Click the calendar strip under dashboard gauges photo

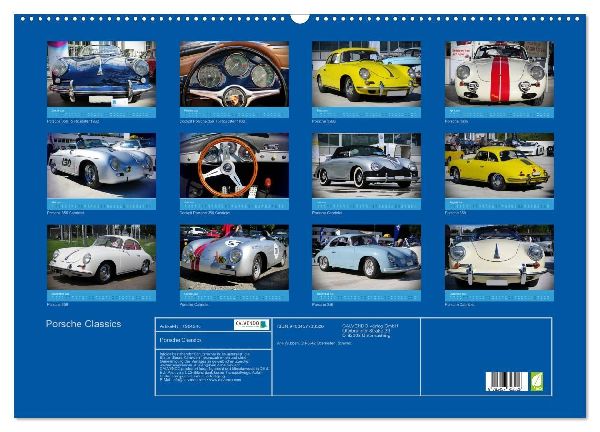(x=234, y=112)
